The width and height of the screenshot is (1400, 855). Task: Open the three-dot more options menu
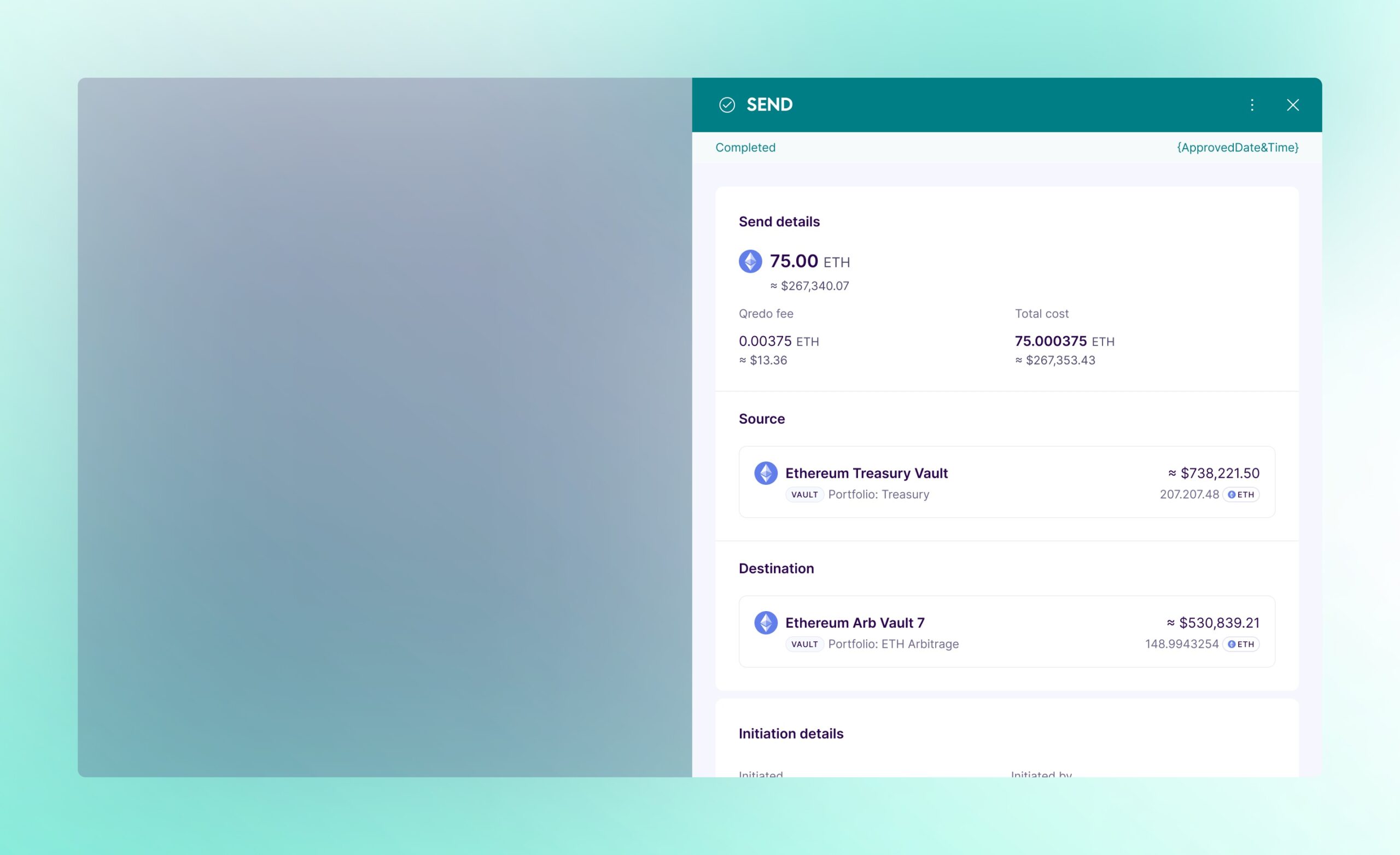pyautogui.click(x=1252, y=105)
